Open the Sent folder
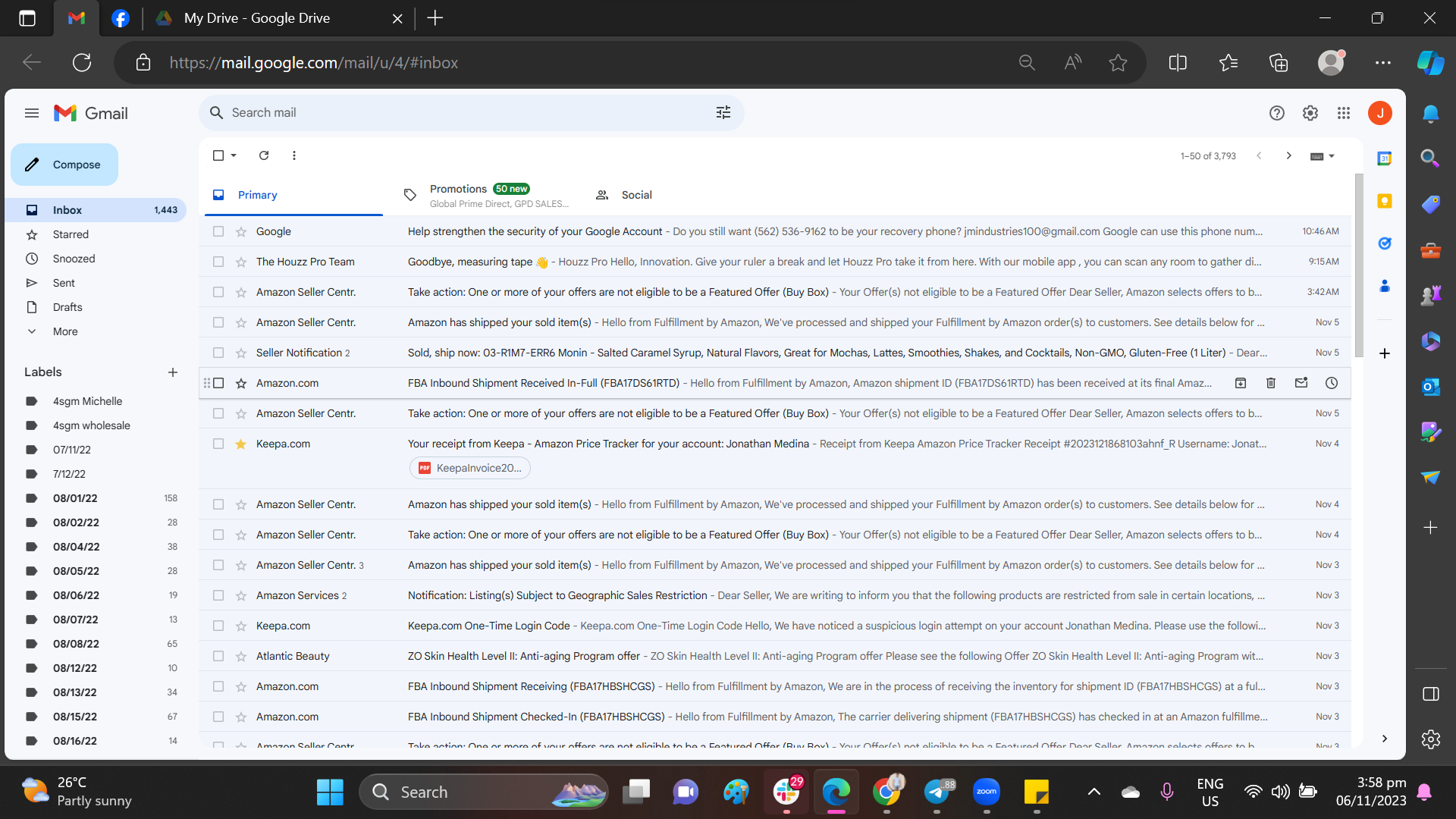 (x=64, y=283)
